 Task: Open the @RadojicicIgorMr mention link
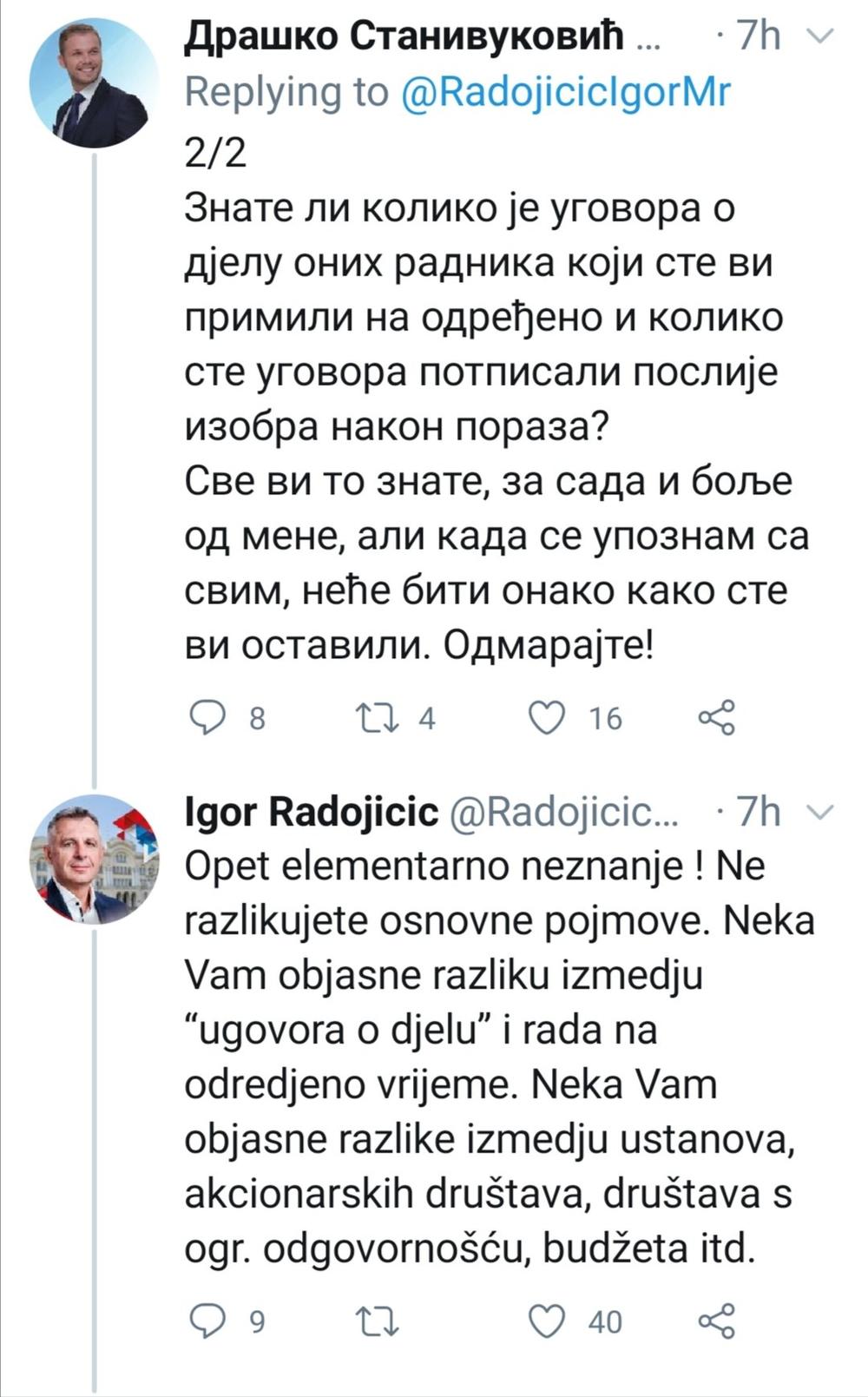pos(566,92)
